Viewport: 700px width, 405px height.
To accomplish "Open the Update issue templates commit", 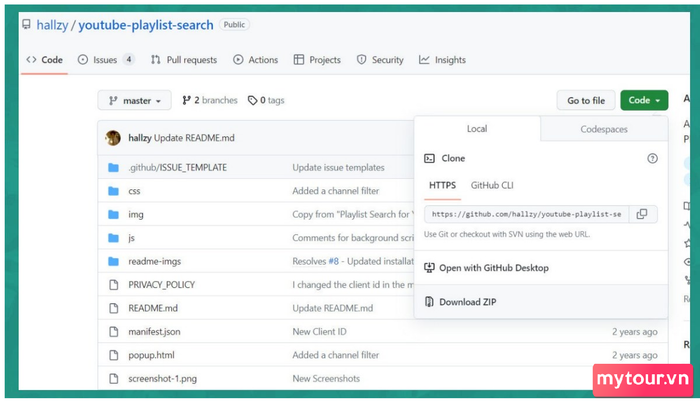I will [x=338, y=167].
